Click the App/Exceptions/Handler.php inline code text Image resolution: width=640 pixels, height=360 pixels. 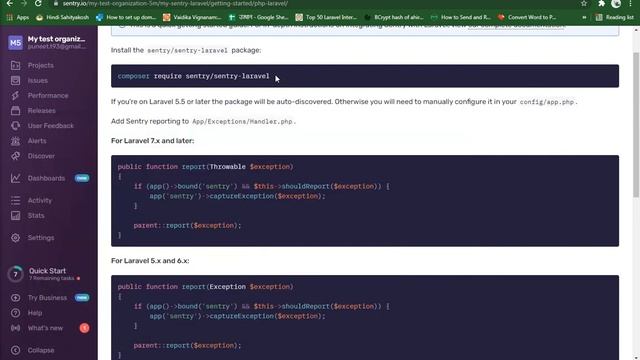[x=242, y=122]
